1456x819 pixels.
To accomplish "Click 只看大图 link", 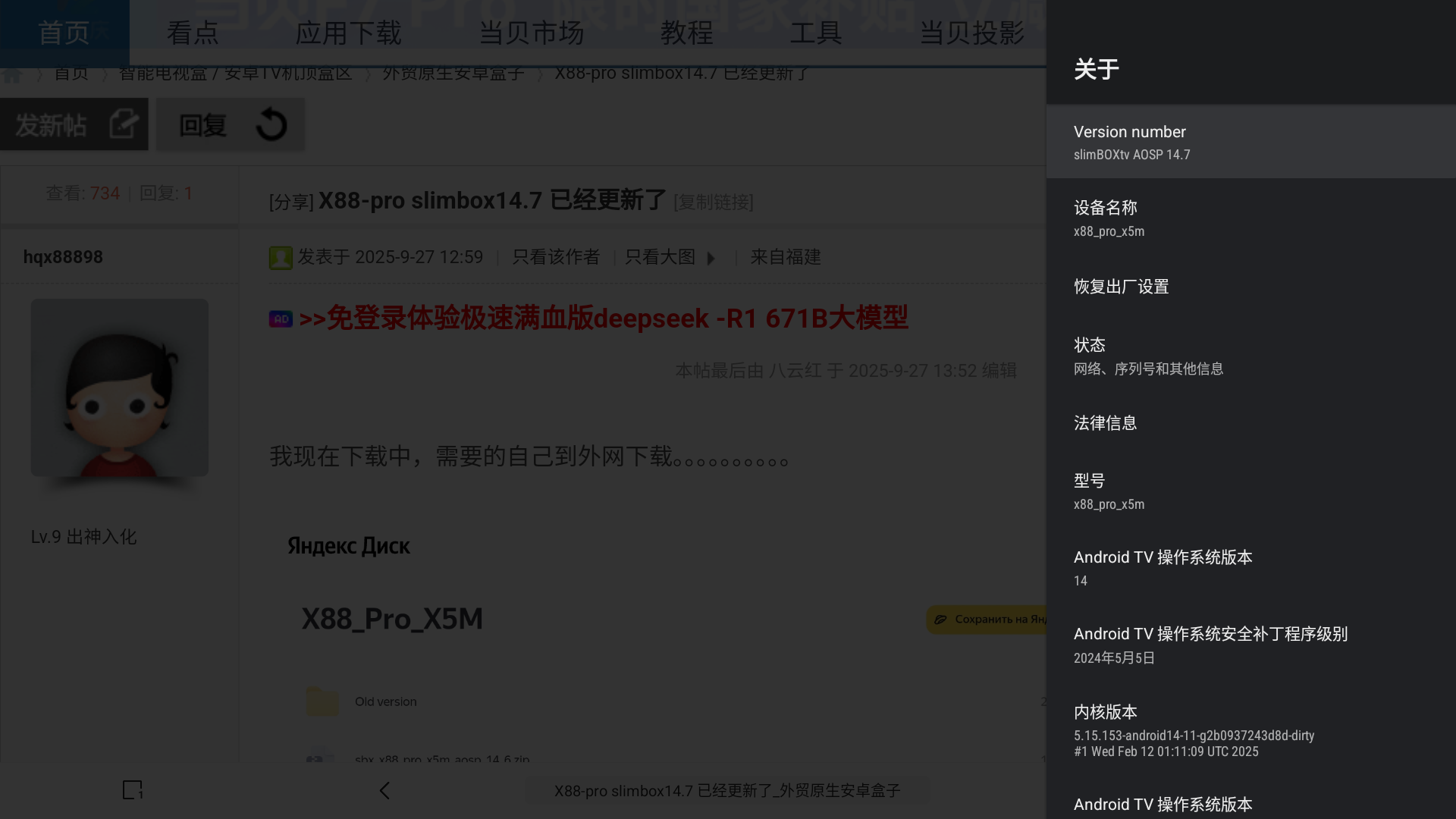I will 661,257.
